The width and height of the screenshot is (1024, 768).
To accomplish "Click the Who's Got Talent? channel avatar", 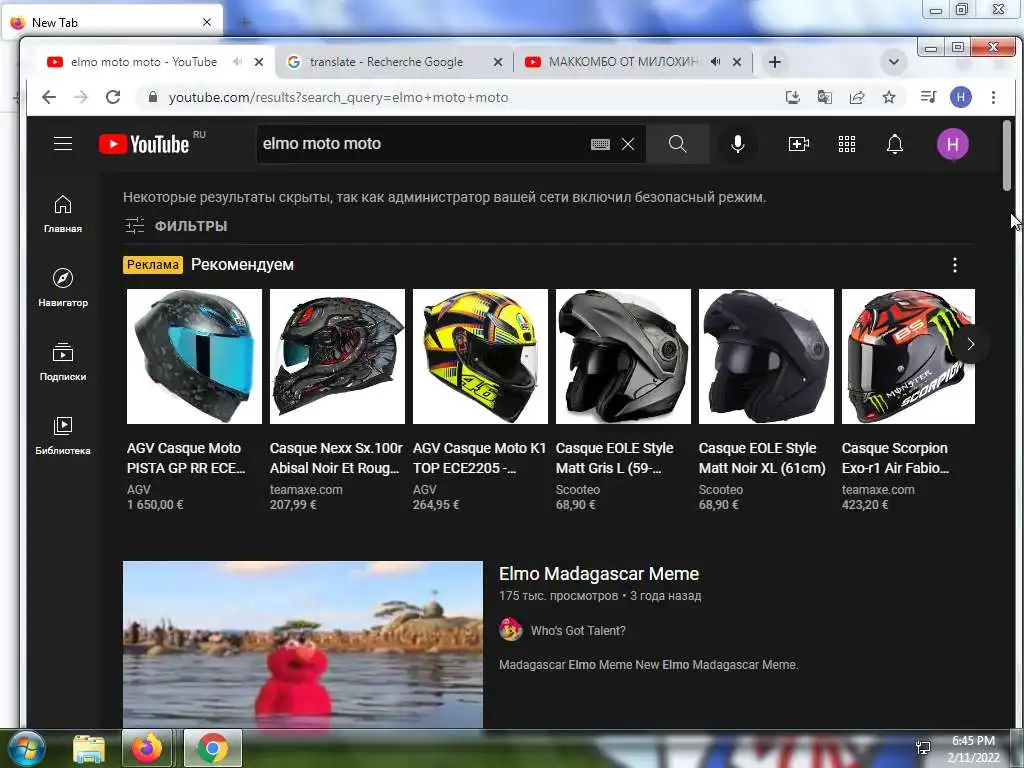I will click(511, 630).
